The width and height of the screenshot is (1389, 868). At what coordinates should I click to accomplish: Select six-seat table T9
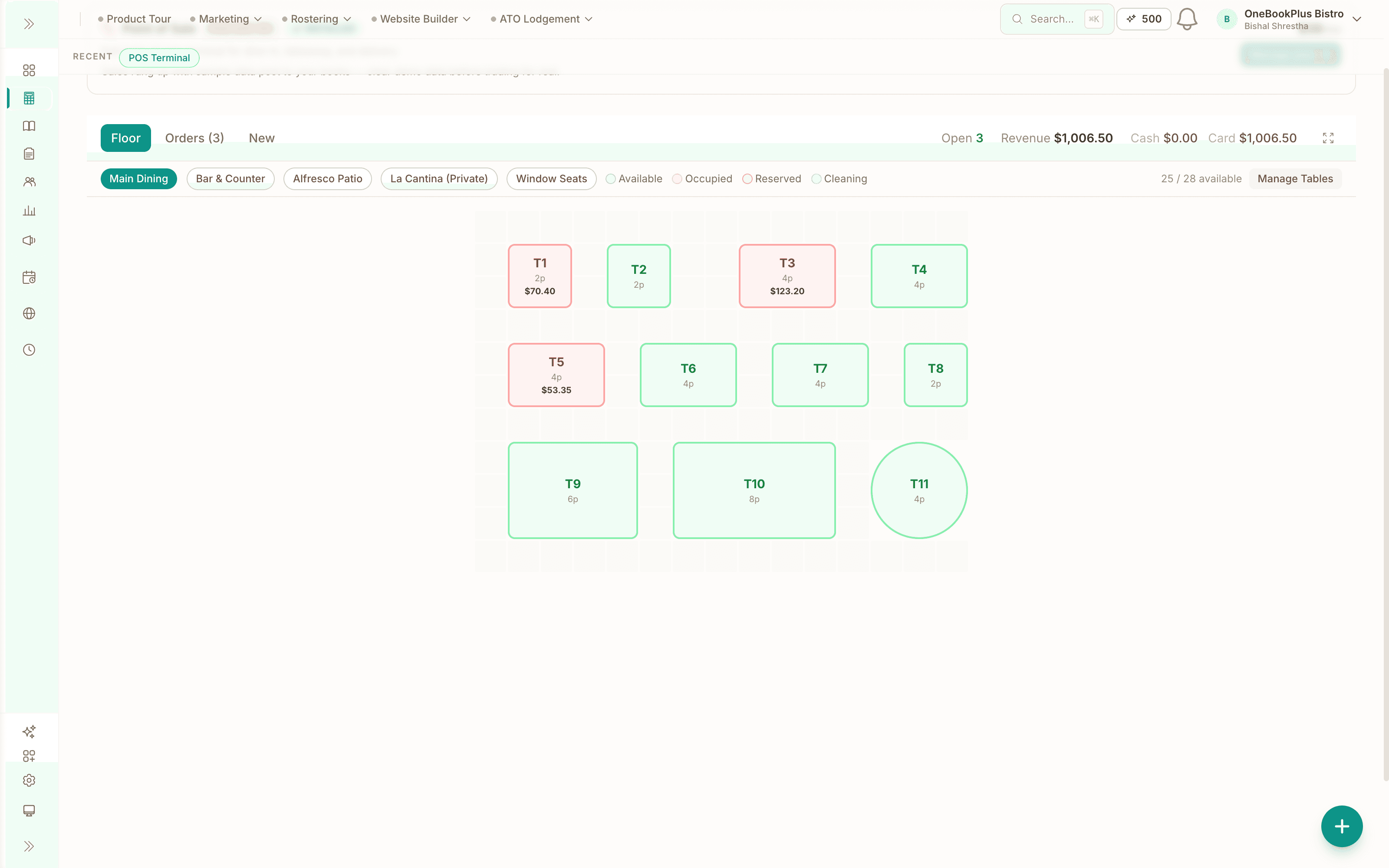pos(573,490)
